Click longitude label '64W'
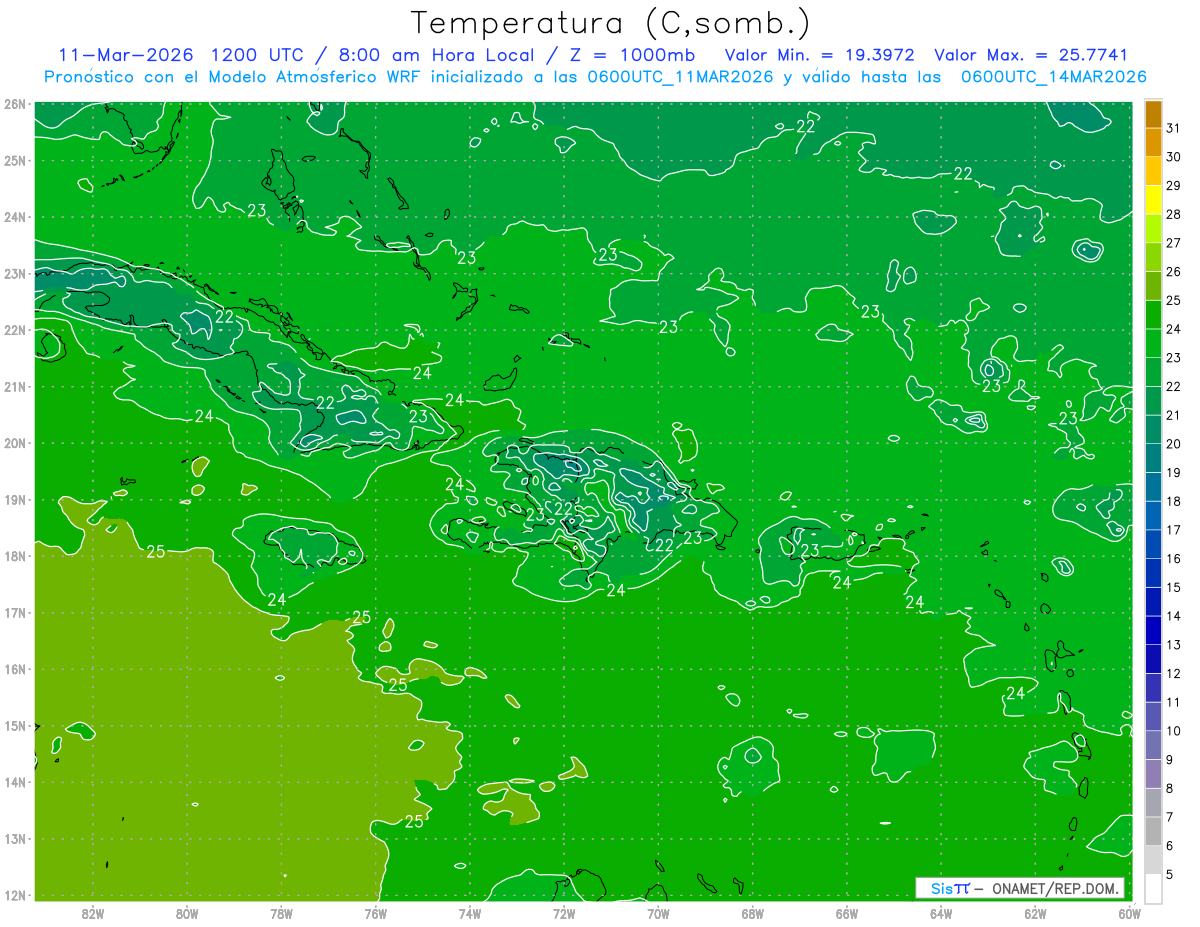The image size is (1200, 927). [x=941, y=913]
